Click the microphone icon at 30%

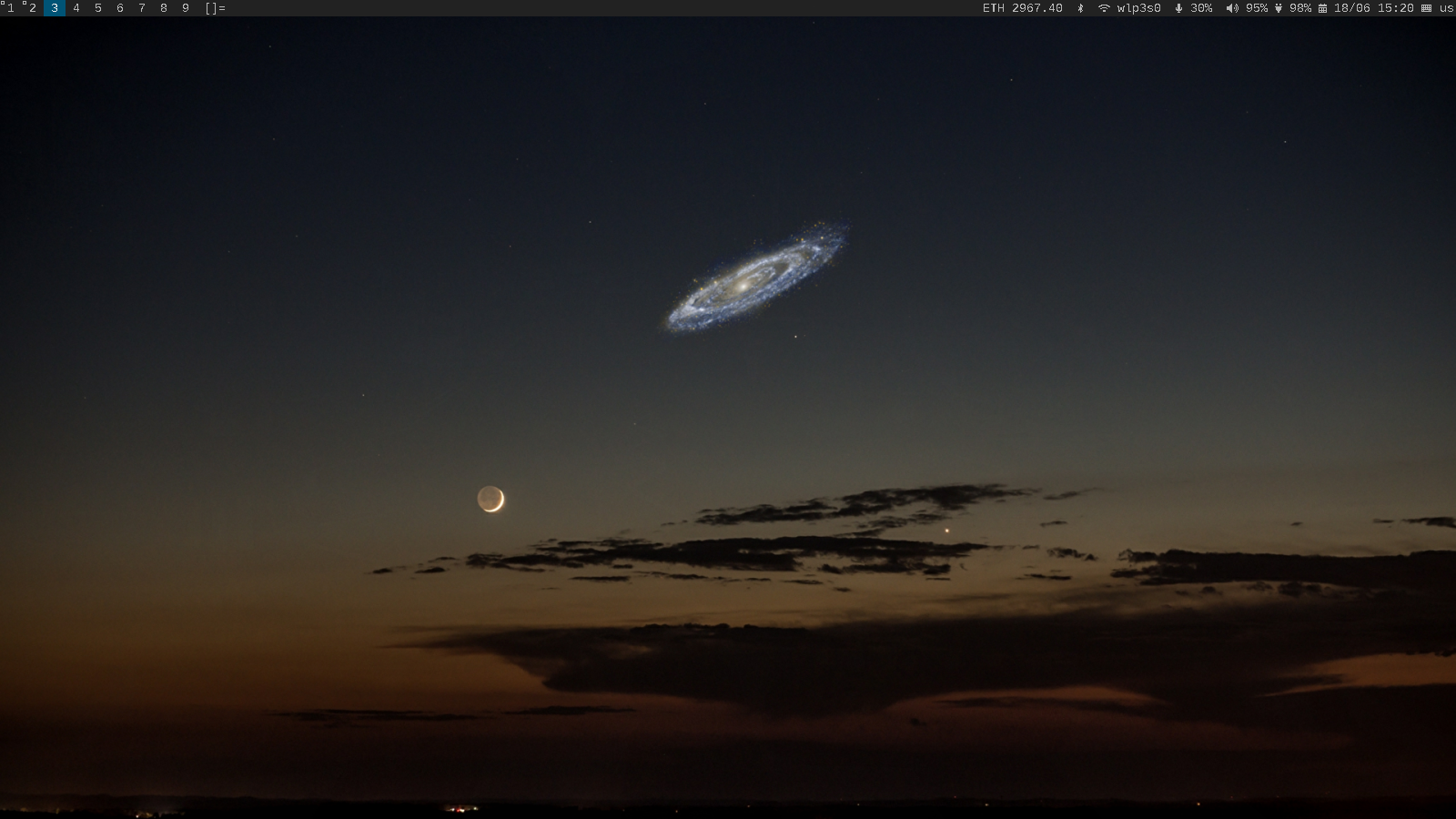[1178, 8]
